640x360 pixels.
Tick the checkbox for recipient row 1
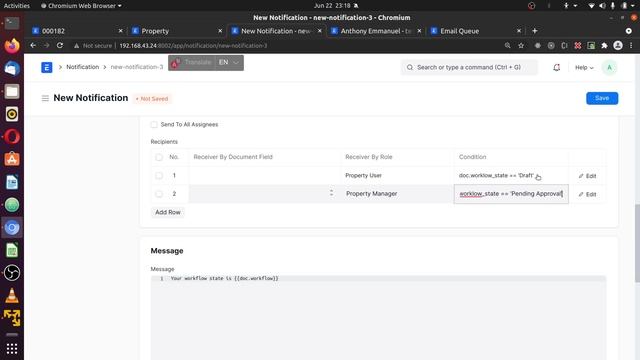tap(159, 176)
